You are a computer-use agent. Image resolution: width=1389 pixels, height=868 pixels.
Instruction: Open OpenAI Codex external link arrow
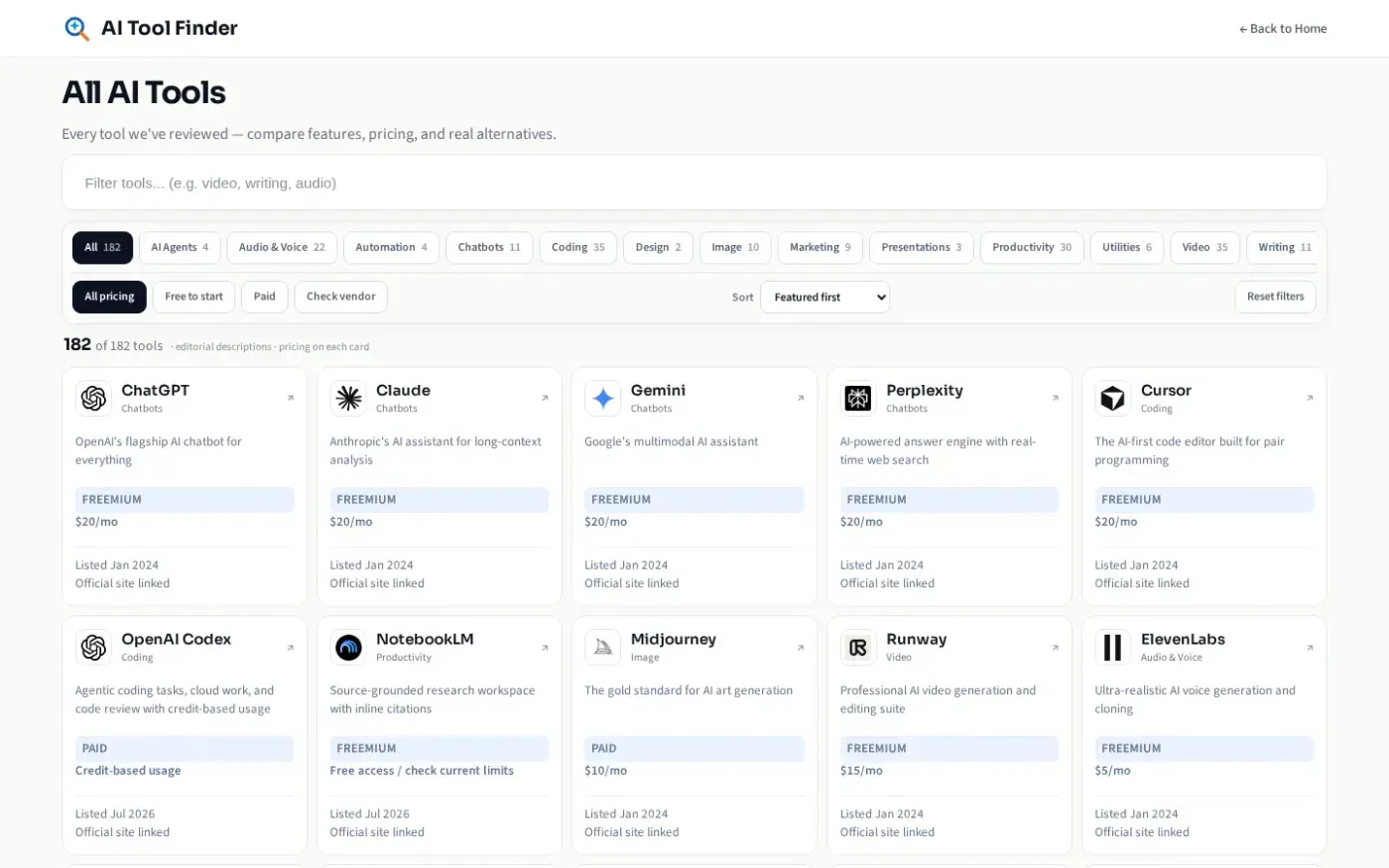290,647
